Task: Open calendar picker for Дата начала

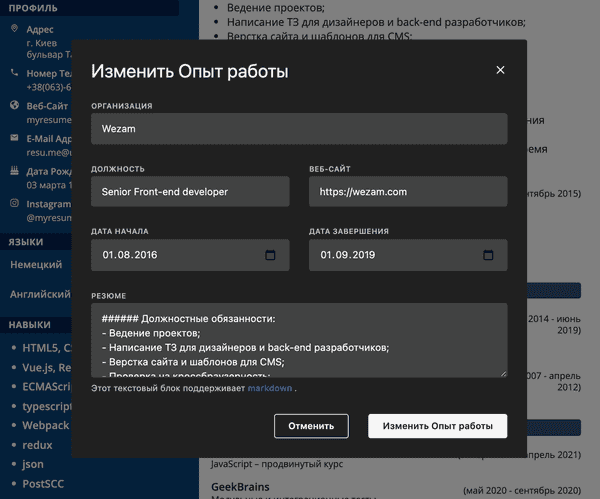Action: point(270,255)
